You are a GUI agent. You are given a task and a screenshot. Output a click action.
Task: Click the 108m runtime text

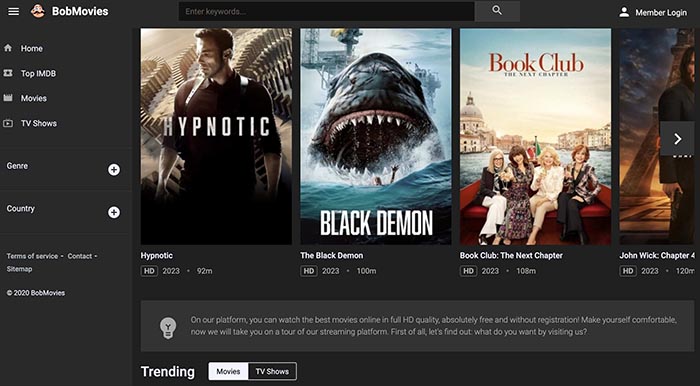(526, 271)
